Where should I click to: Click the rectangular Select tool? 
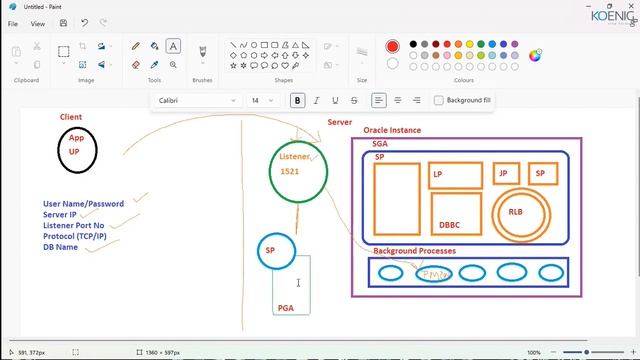(x=64, y=51)
